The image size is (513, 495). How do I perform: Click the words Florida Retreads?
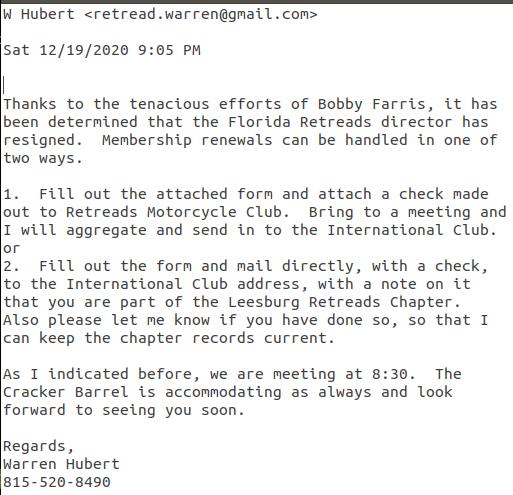coord(300,122)
